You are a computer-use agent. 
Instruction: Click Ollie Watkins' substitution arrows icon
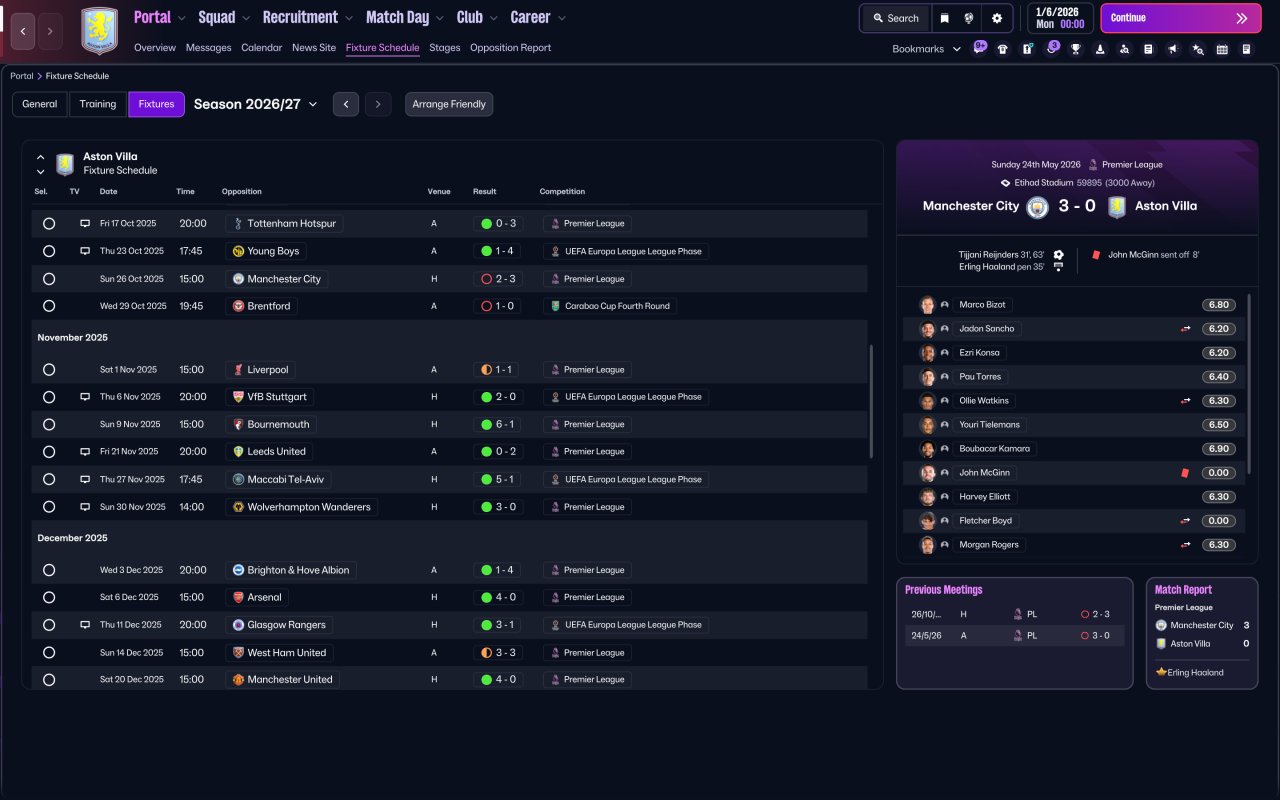coord(1185,401)
